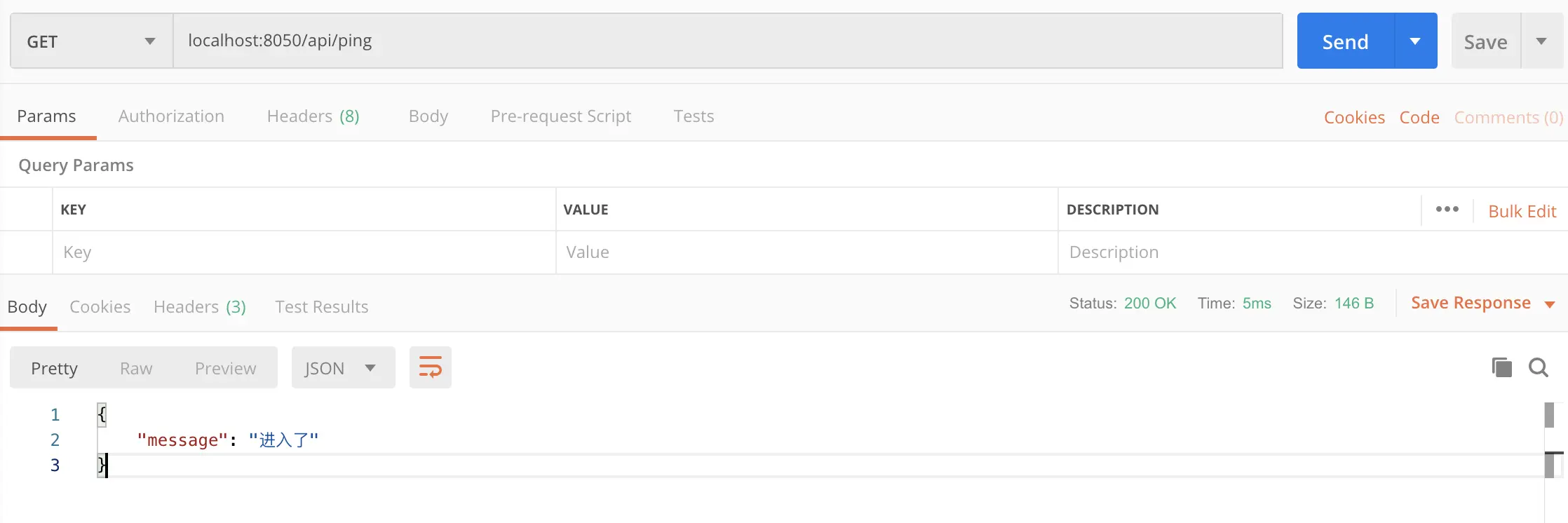Copy response body with the copy icon
The width and height of the screenshot is (1568, 523).
1501,367
